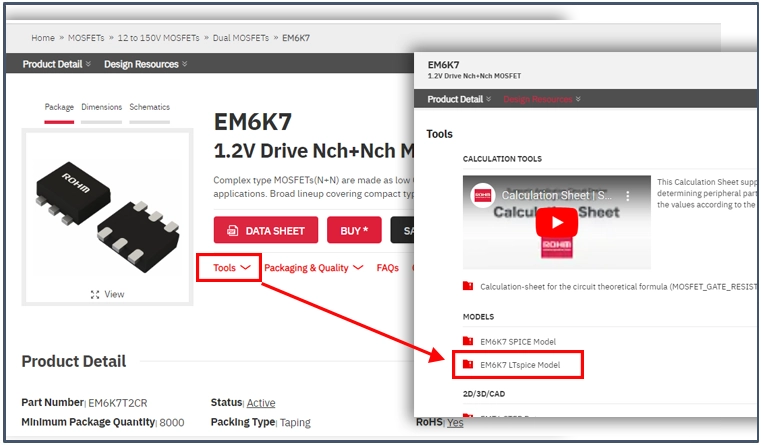This screenshot has height=445, width=761.
Task: Click the Product Detail section heading
Action: (74, 361)
